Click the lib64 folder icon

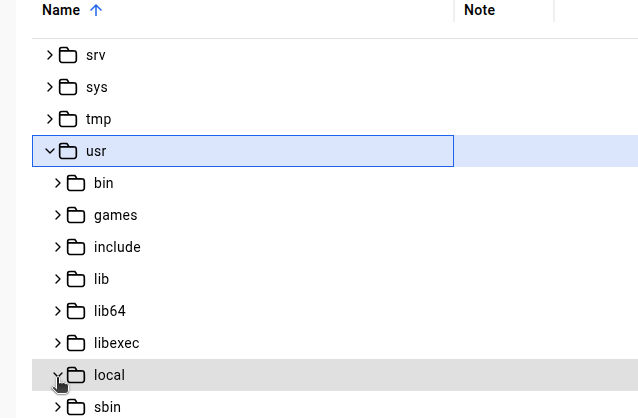pyautogui.click(x=76, y=311)
